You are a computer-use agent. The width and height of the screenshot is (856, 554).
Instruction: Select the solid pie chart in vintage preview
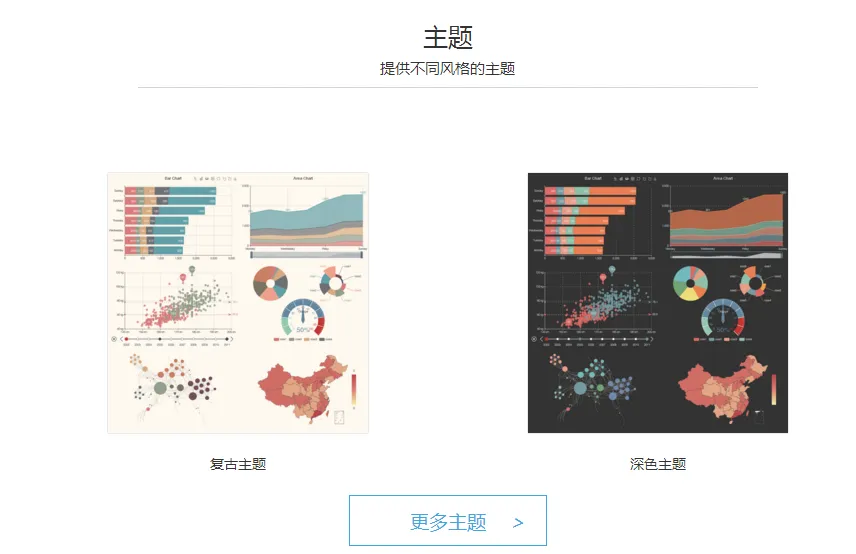point(270,283)
